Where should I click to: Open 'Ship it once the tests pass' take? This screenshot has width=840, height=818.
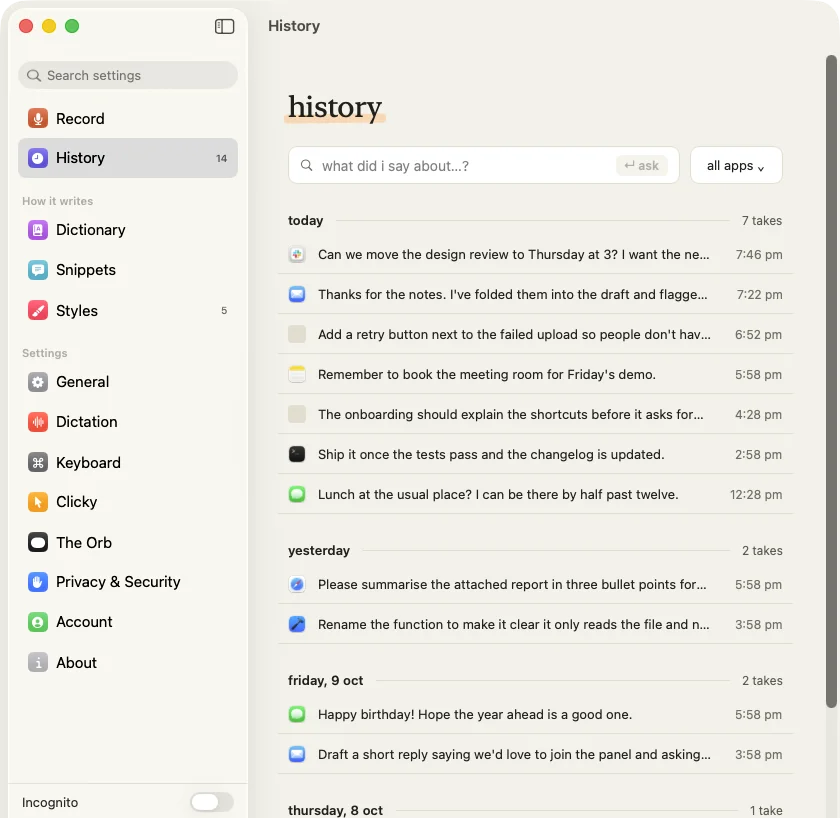click(x=535, y=454)
